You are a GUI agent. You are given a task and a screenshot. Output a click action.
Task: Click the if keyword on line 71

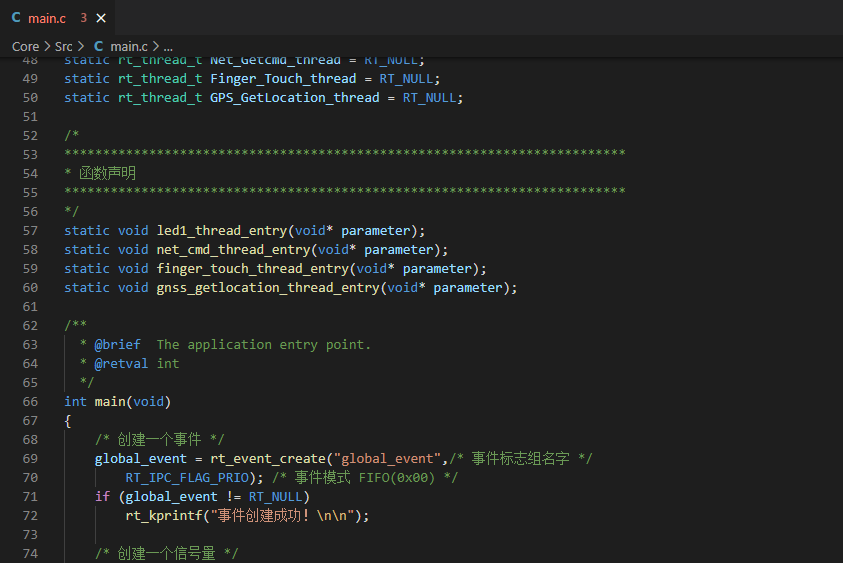pyautogui.click(x=102, y=497)
